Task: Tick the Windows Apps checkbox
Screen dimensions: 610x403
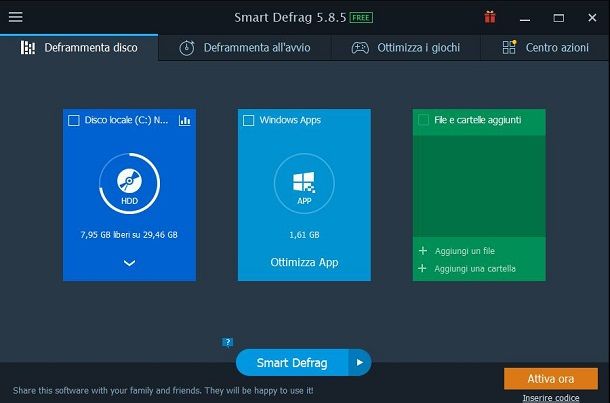Action: pos(248,120)
